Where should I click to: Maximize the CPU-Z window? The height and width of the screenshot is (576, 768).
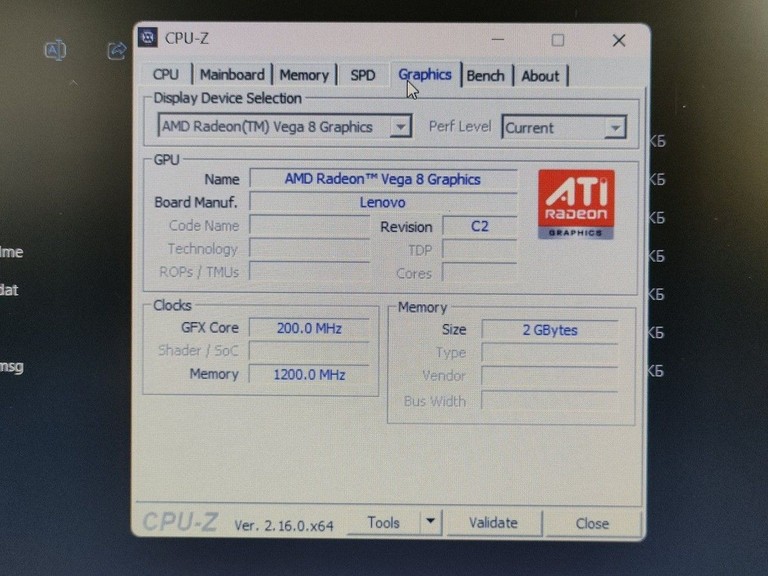tap(557, 40)
